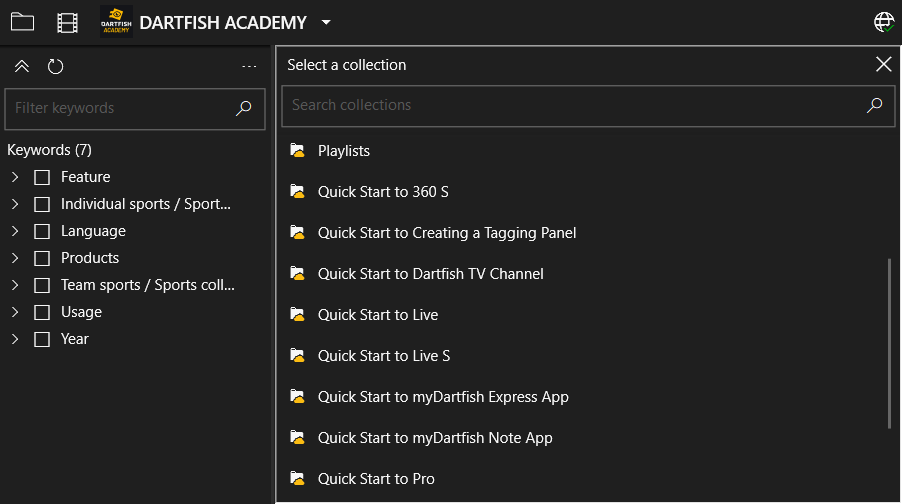Check the Feature checkbox
This screenshot has height=504, width=902.
42,177
